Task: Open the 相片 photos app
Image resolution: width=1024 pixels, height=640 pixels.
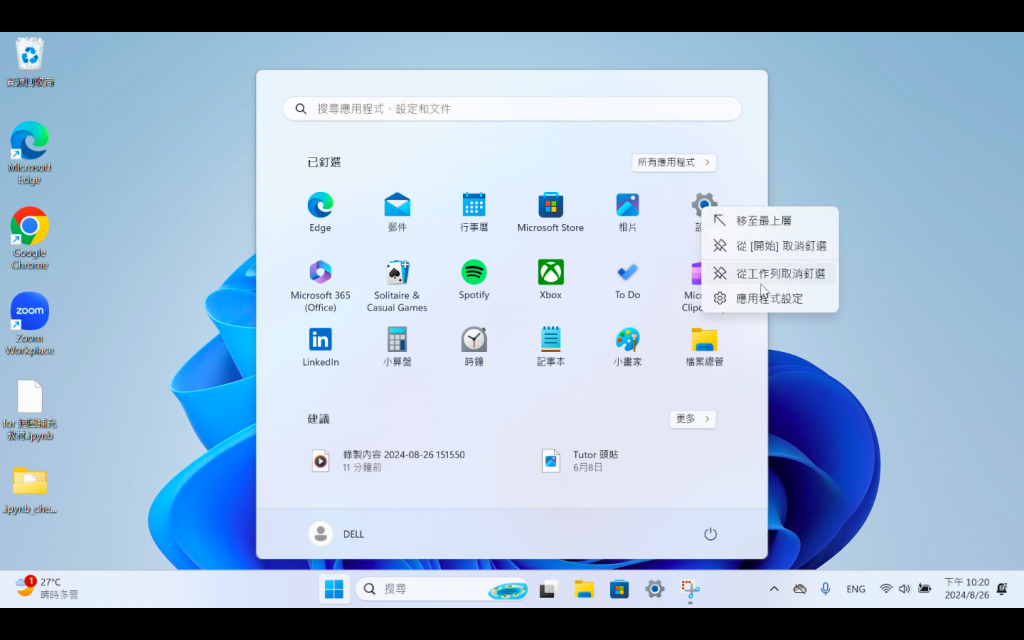Action: tap(627, 212)
